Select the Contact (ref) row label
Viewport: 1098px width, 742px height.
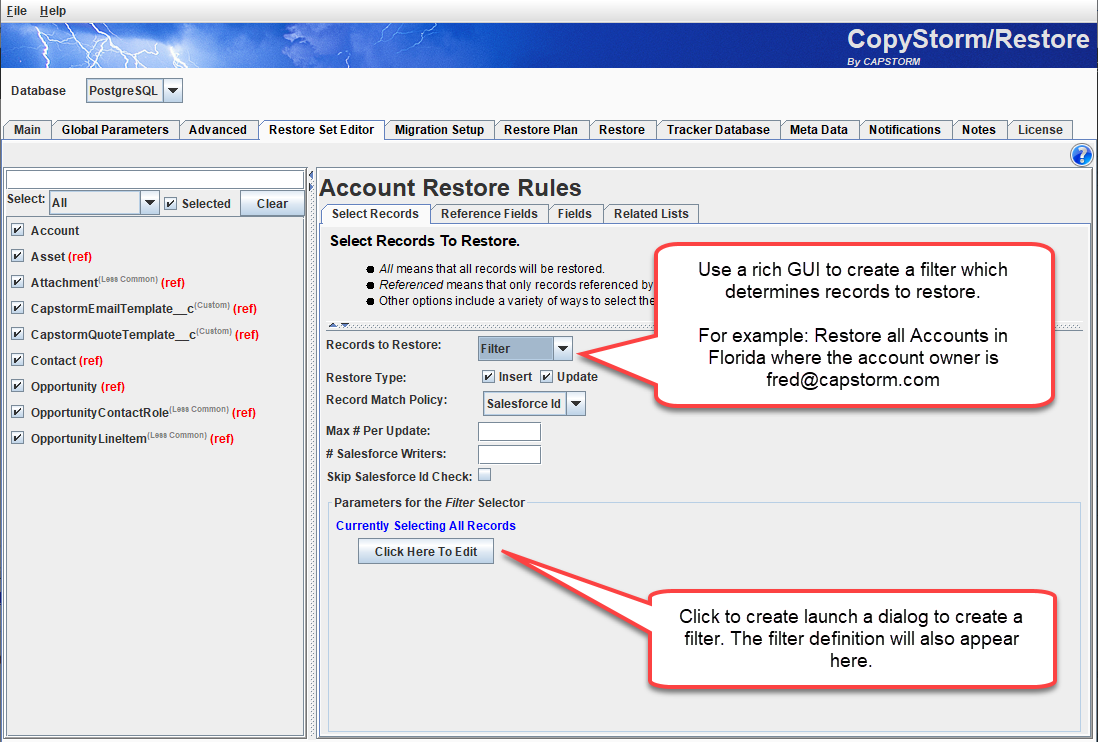tap(67, 360)
